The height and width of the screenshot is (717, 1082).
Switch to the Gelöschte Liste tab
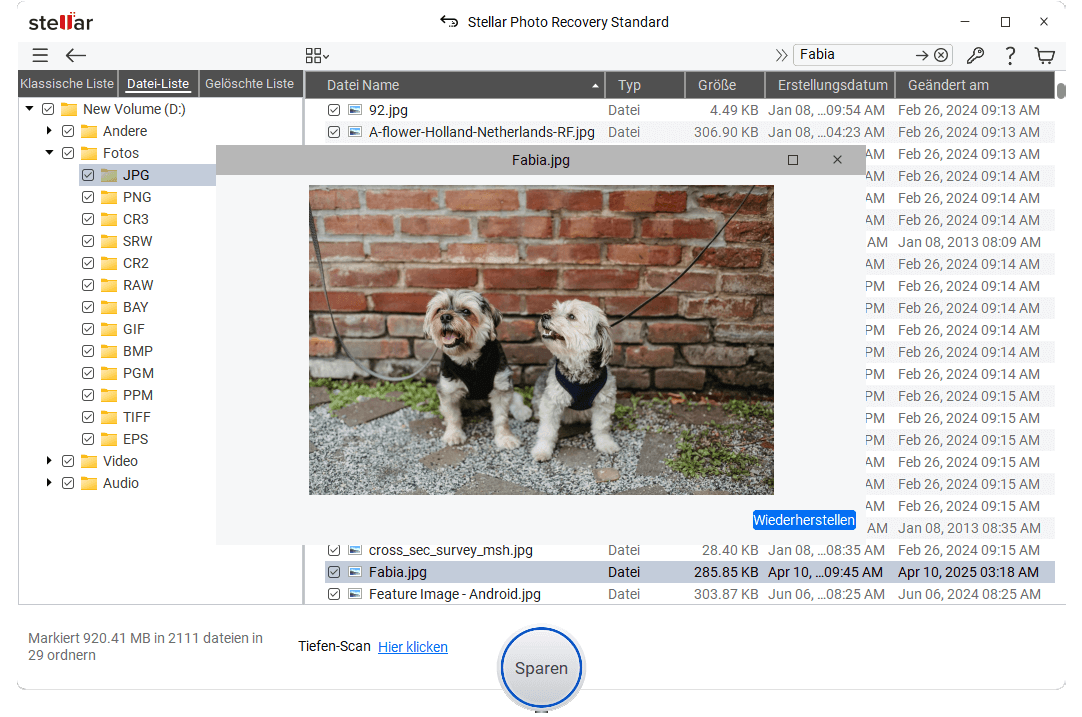point(249,84)
